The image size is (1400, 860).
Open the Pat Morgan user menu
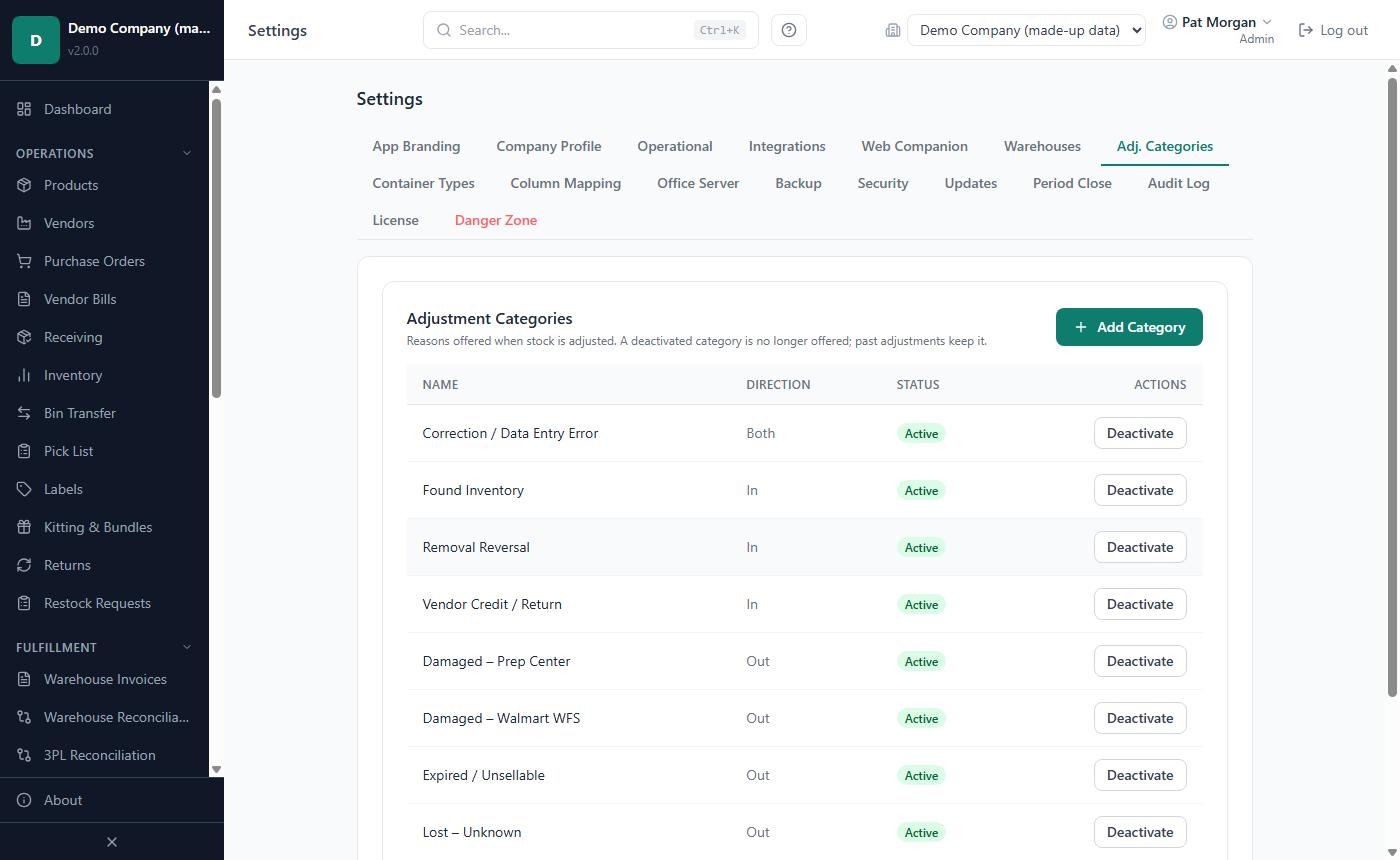pos(1217,29)
